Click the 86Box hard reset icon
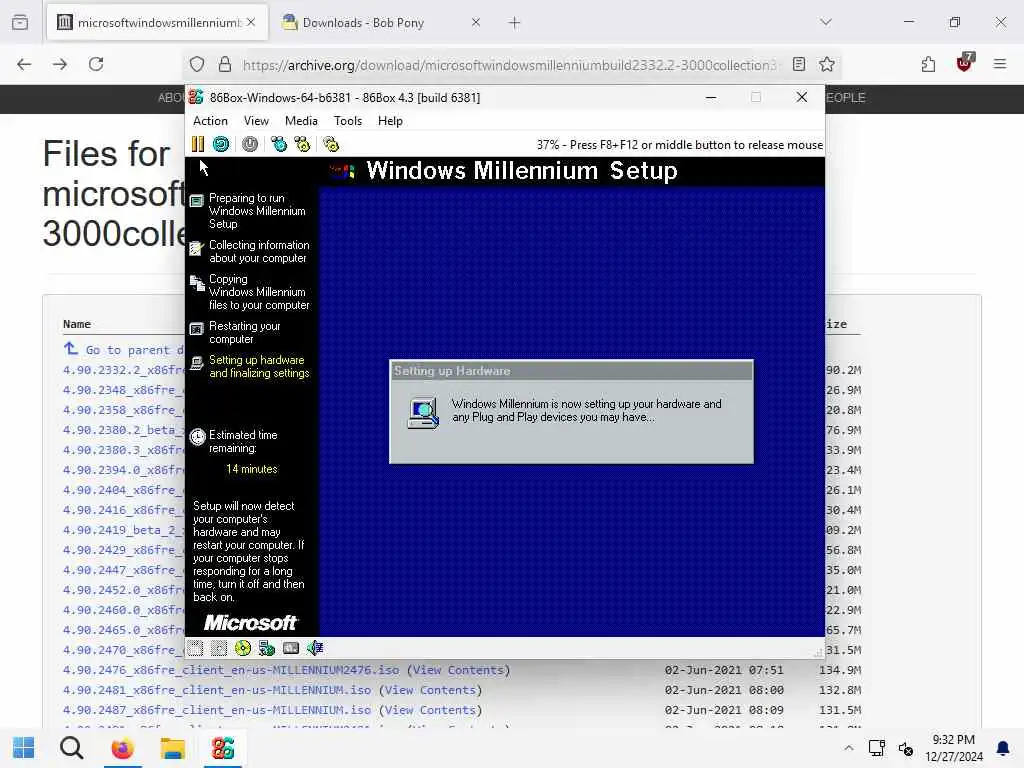 (x=221, y=144)
